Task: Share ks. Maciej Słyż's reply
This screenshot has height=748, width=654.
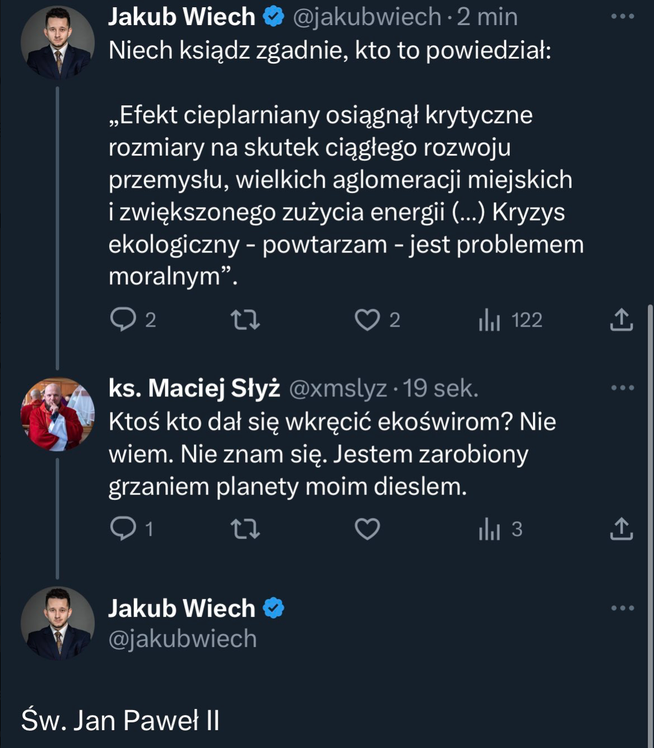Action: [620, 530]
